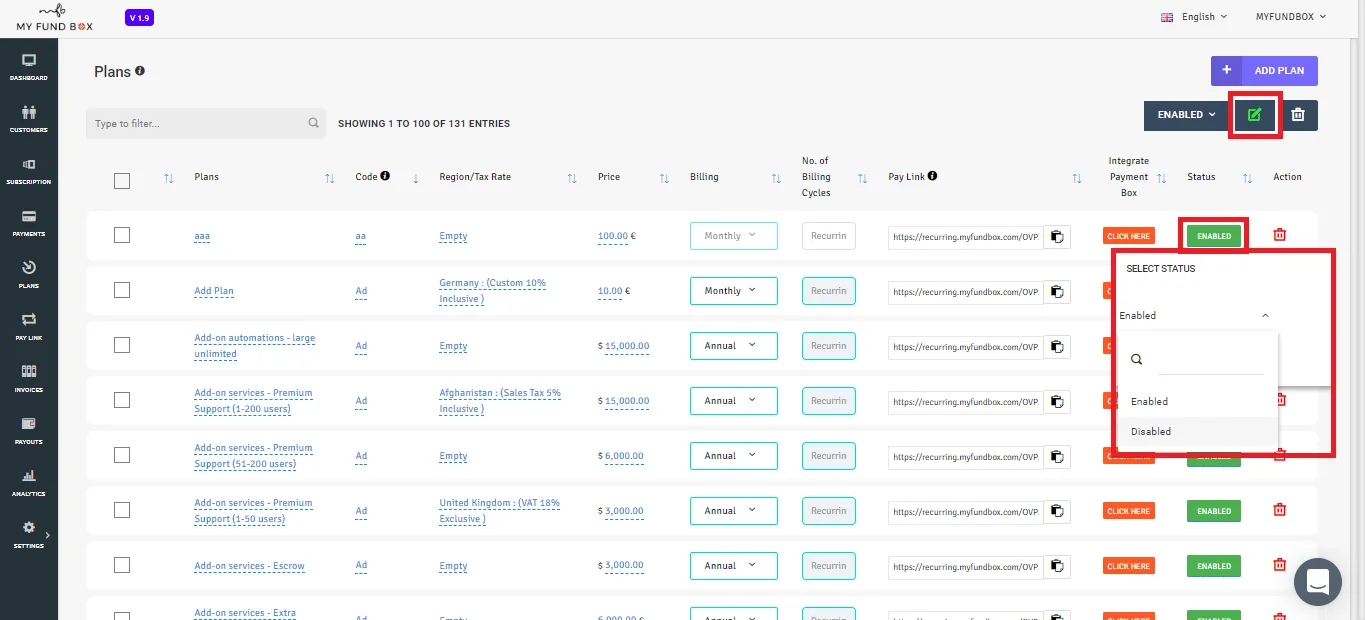Screen dimensions: 1365x620
Task: Delete the Add-on services - Escrow plan
Action: point(1279,565)
